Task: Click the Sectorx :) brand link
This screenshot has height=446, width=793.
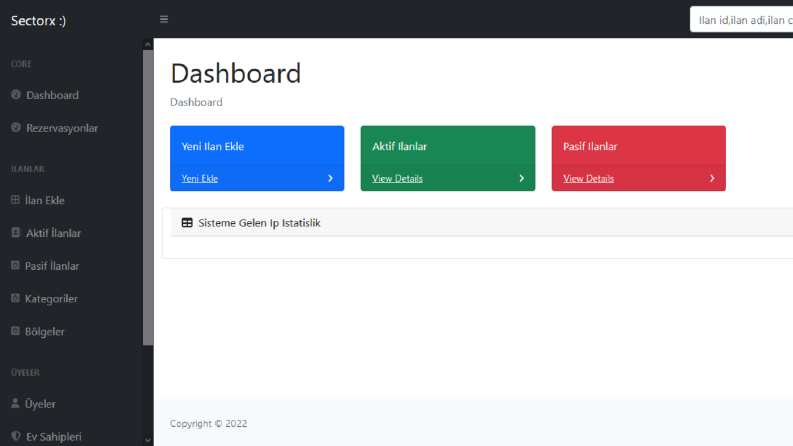Action: (38, 21)
